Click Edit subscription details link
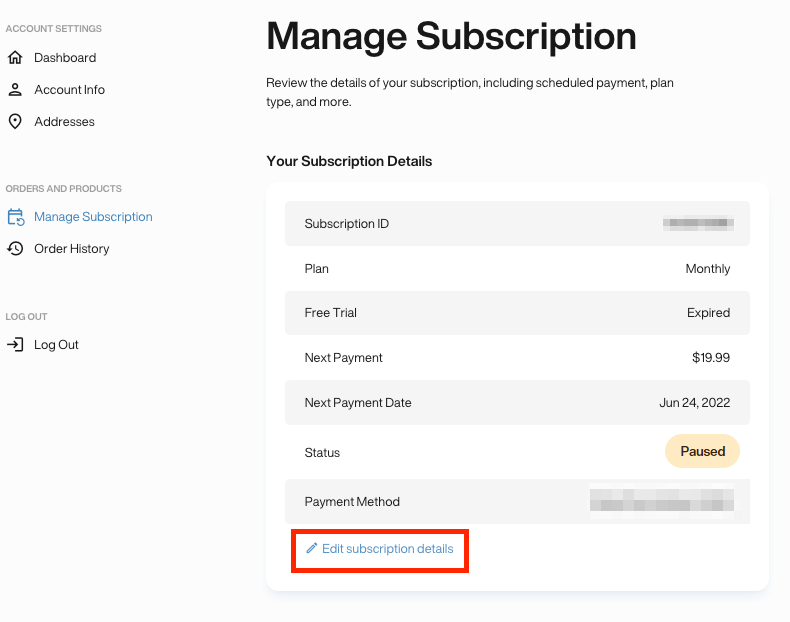The height and width of the screenshot is (622, 790). click(387, 548)
